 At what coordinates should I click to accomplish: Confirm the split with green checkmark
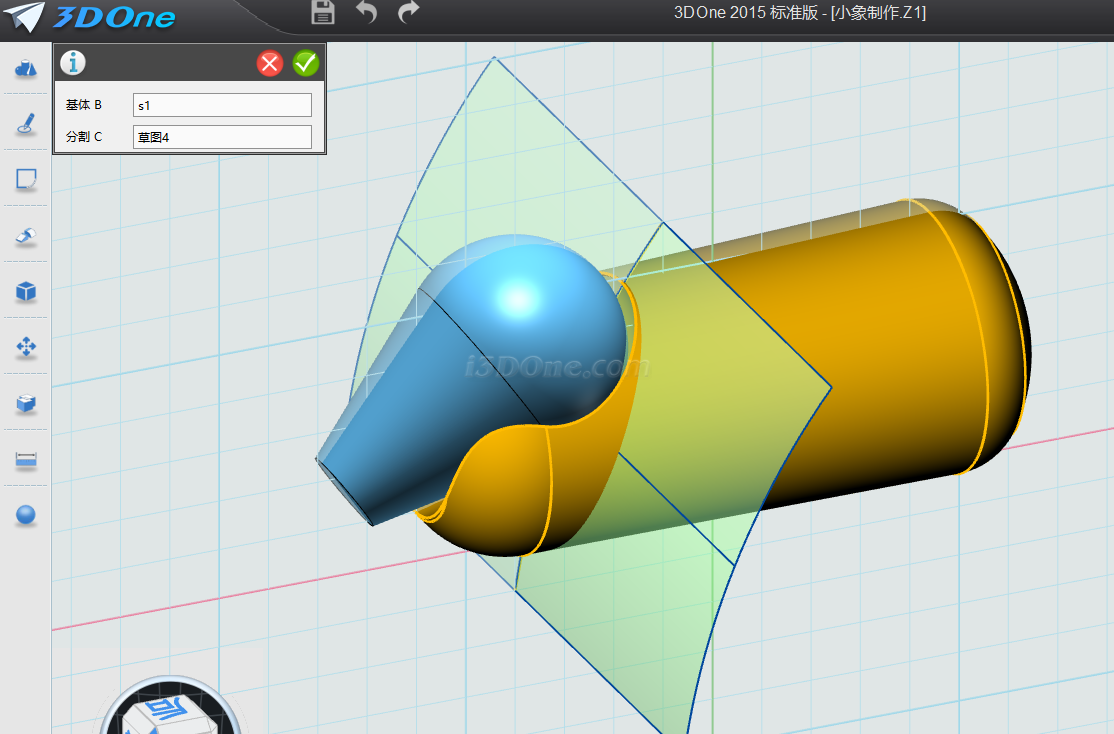pyautogui.click(x=306, y=64)
